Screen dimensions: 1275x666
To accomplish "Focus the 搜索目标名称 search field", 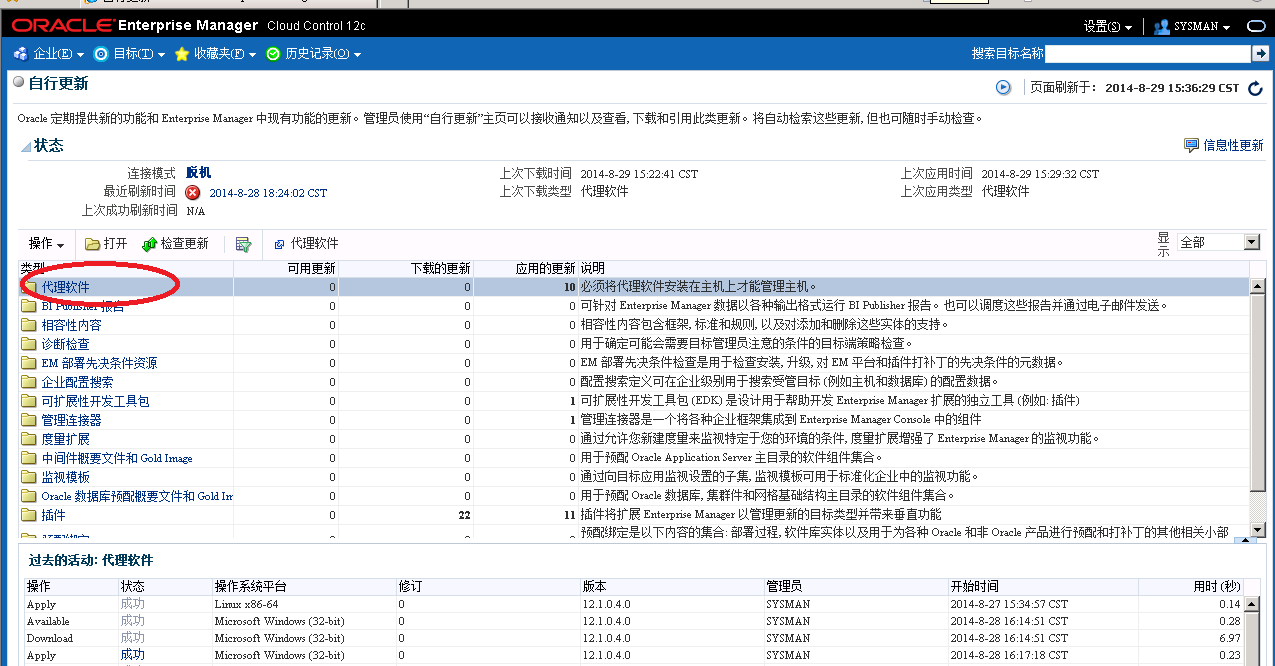I will point(1148,54).
